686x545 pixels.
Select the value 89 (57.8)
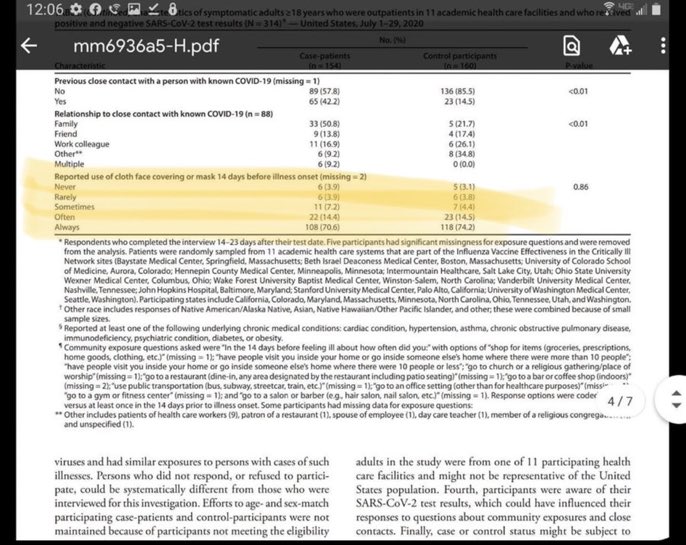pyautogui.click(x=324, y=91)
